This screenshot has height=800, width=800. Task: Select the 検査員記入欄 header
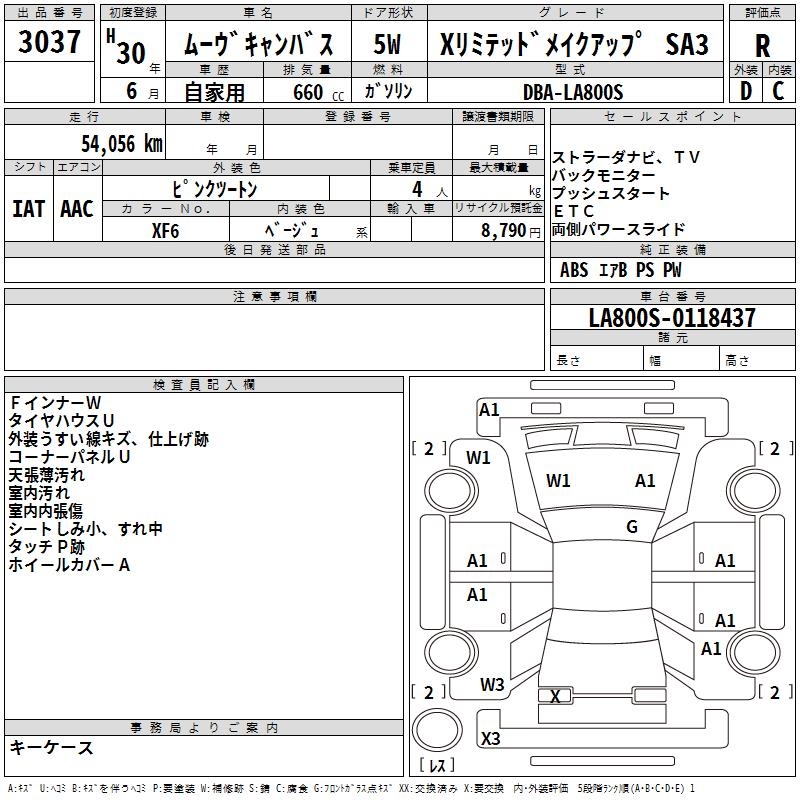pyautogui.click(x=204, y=385)
